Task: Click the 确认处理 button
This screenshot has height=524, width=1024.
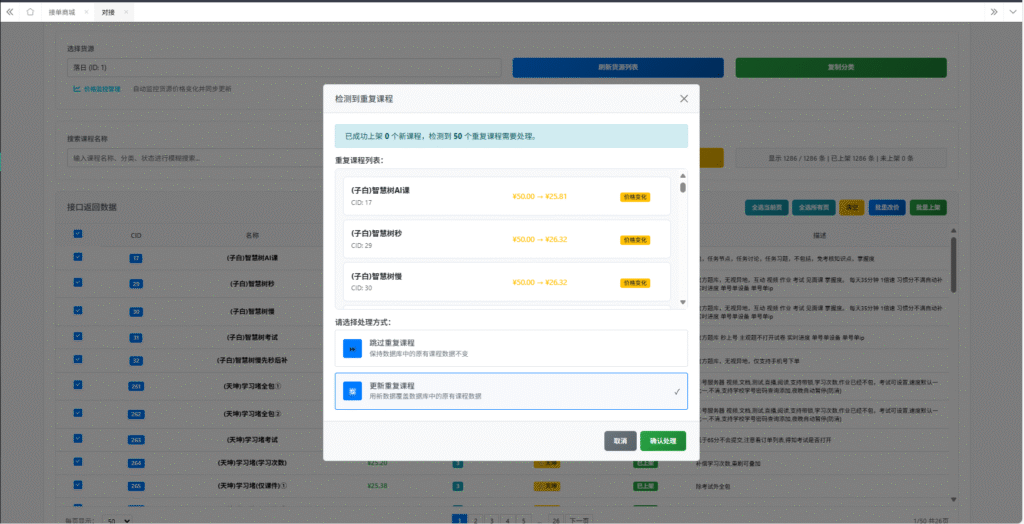Action: click(x=662, y=441)
